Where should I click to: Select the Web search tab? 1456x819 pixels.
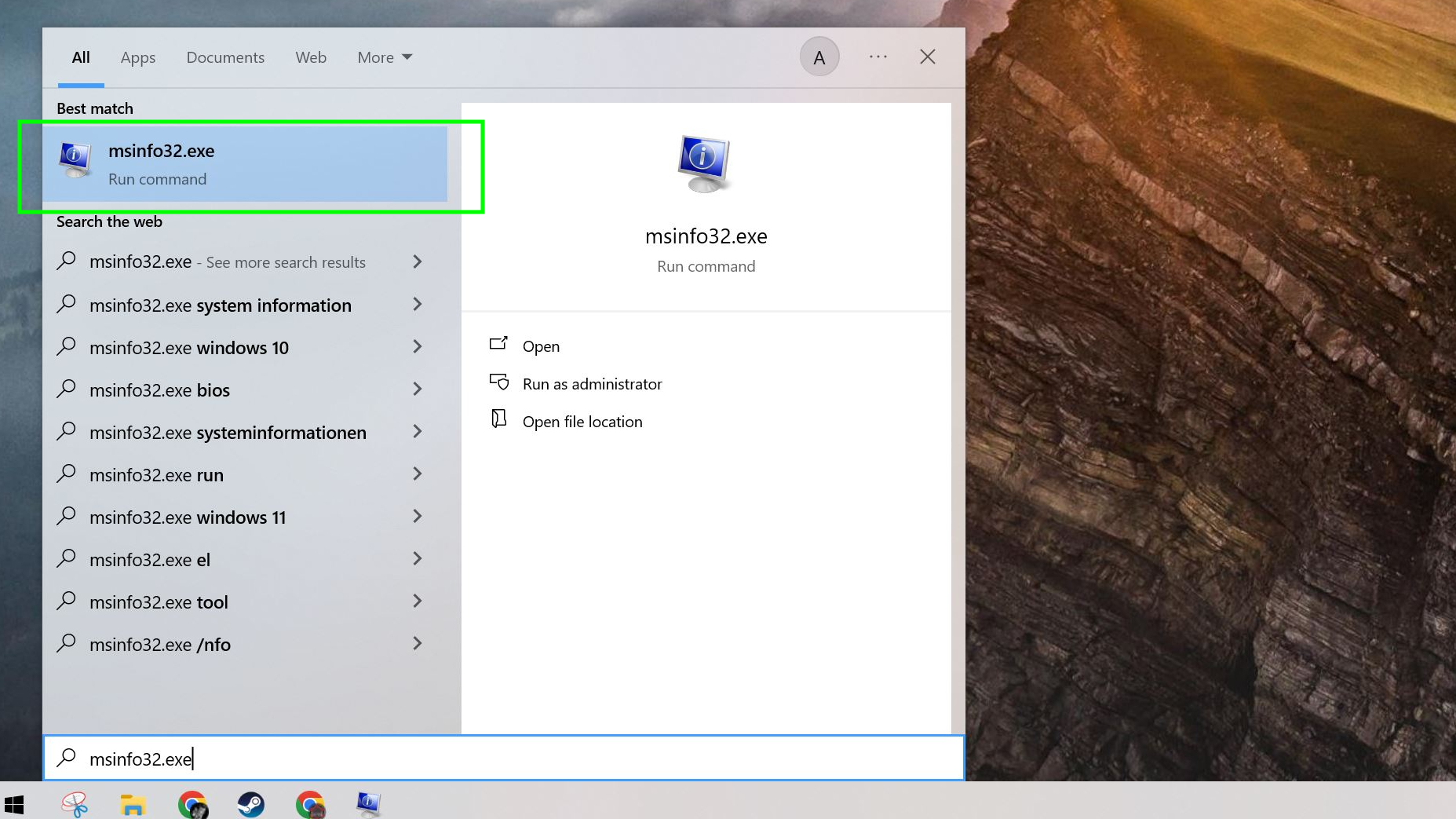[x=311, y=57]
